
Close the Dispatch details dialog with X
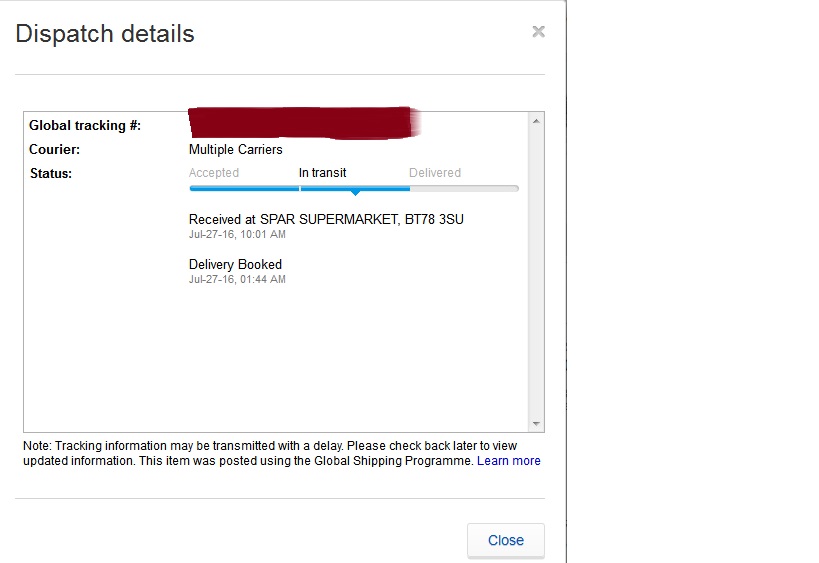pyautogui.click(x=538, y=31)
